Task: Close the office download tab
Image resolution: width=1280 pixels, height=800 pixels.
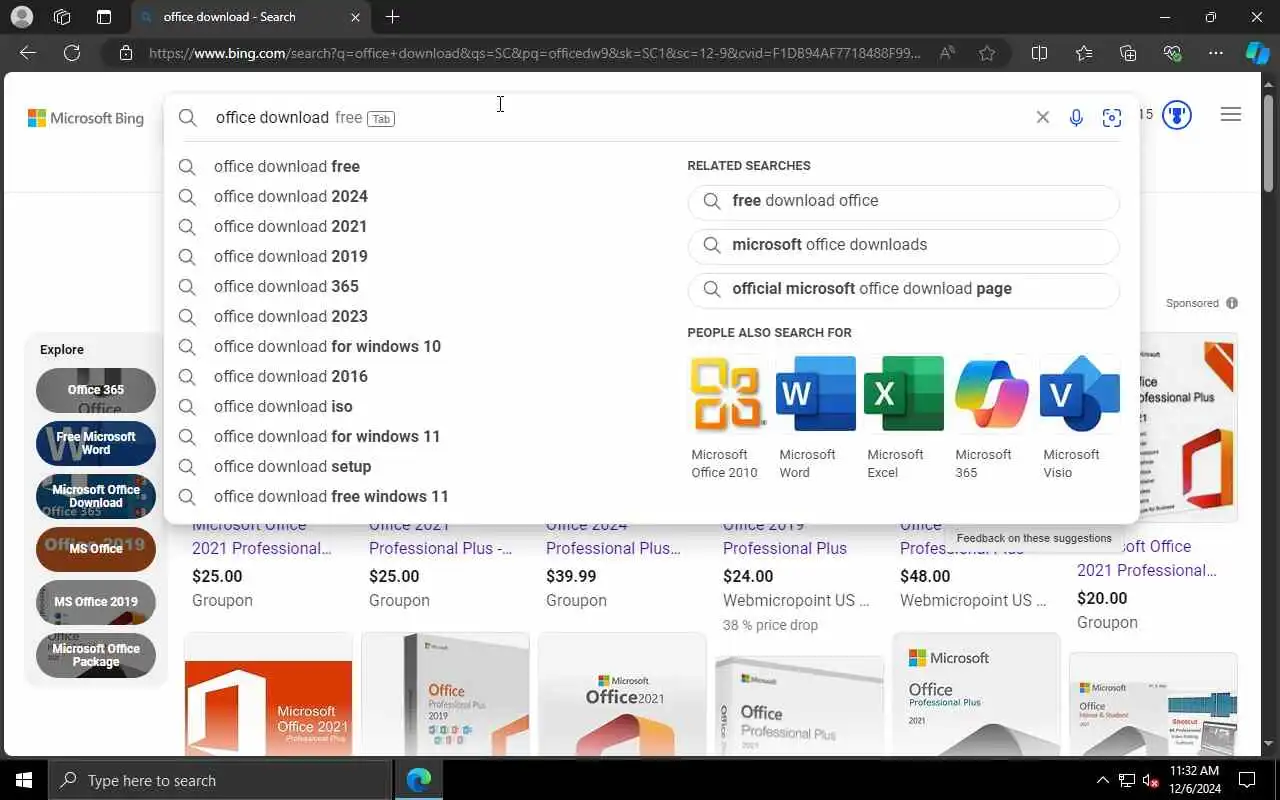Action: pos(356,17)
